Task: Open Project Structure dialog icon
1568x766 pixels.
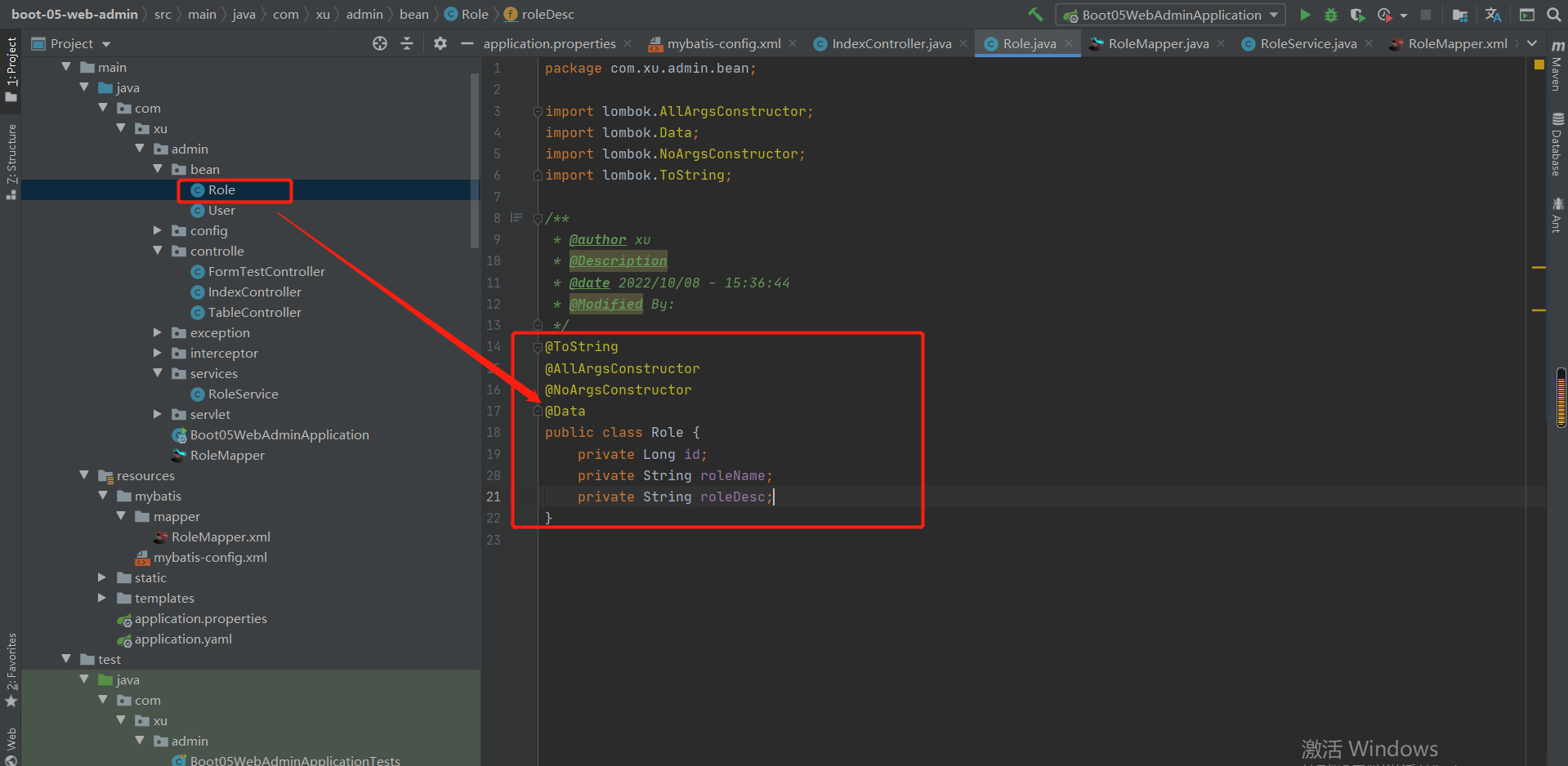Action: tap(1460, 15)
